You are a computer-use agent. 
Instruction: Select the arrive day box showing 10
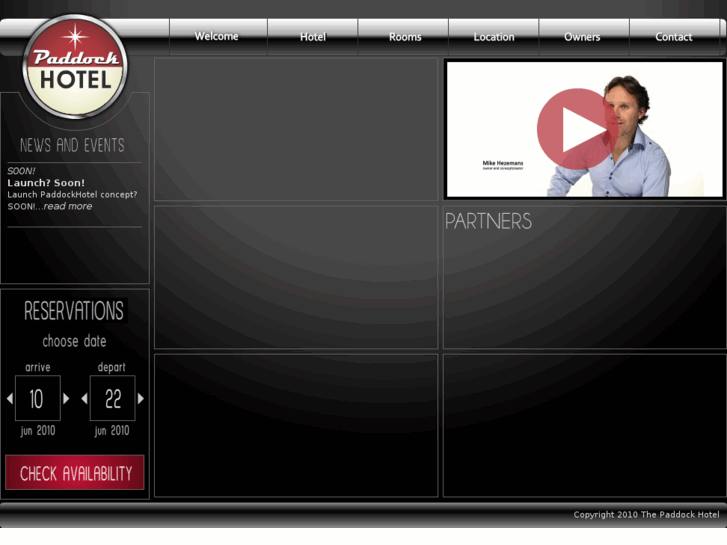pyautogui.click(x=38, y=398)
